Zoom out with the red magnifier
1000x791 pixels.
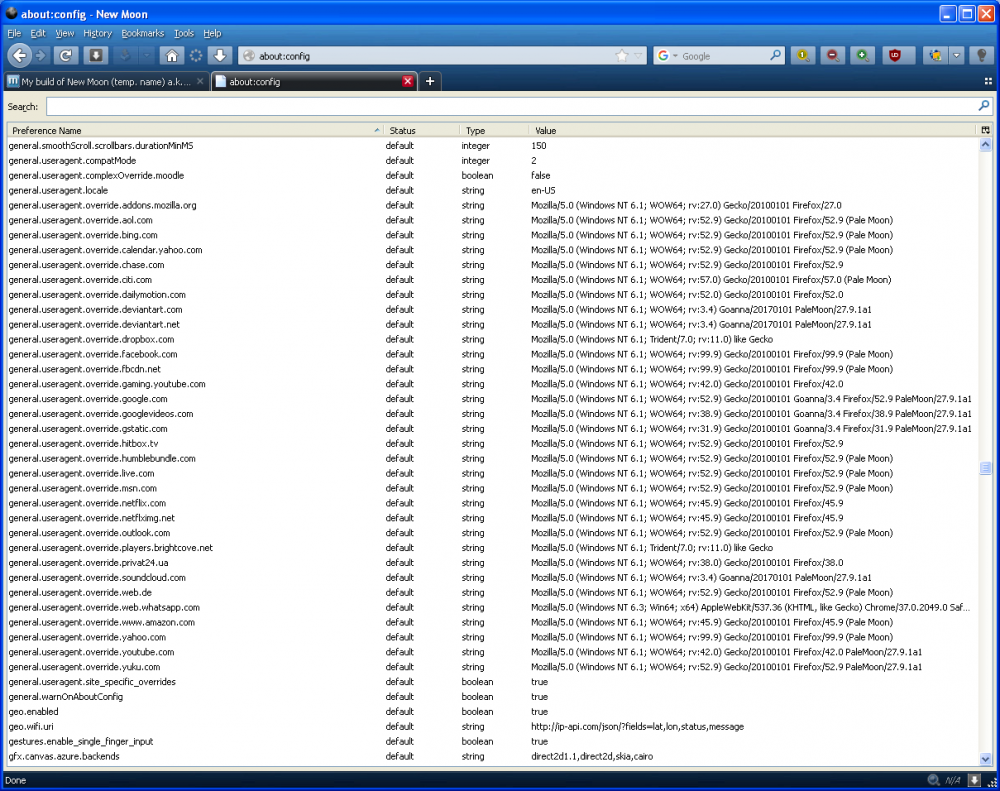[832, 56]
